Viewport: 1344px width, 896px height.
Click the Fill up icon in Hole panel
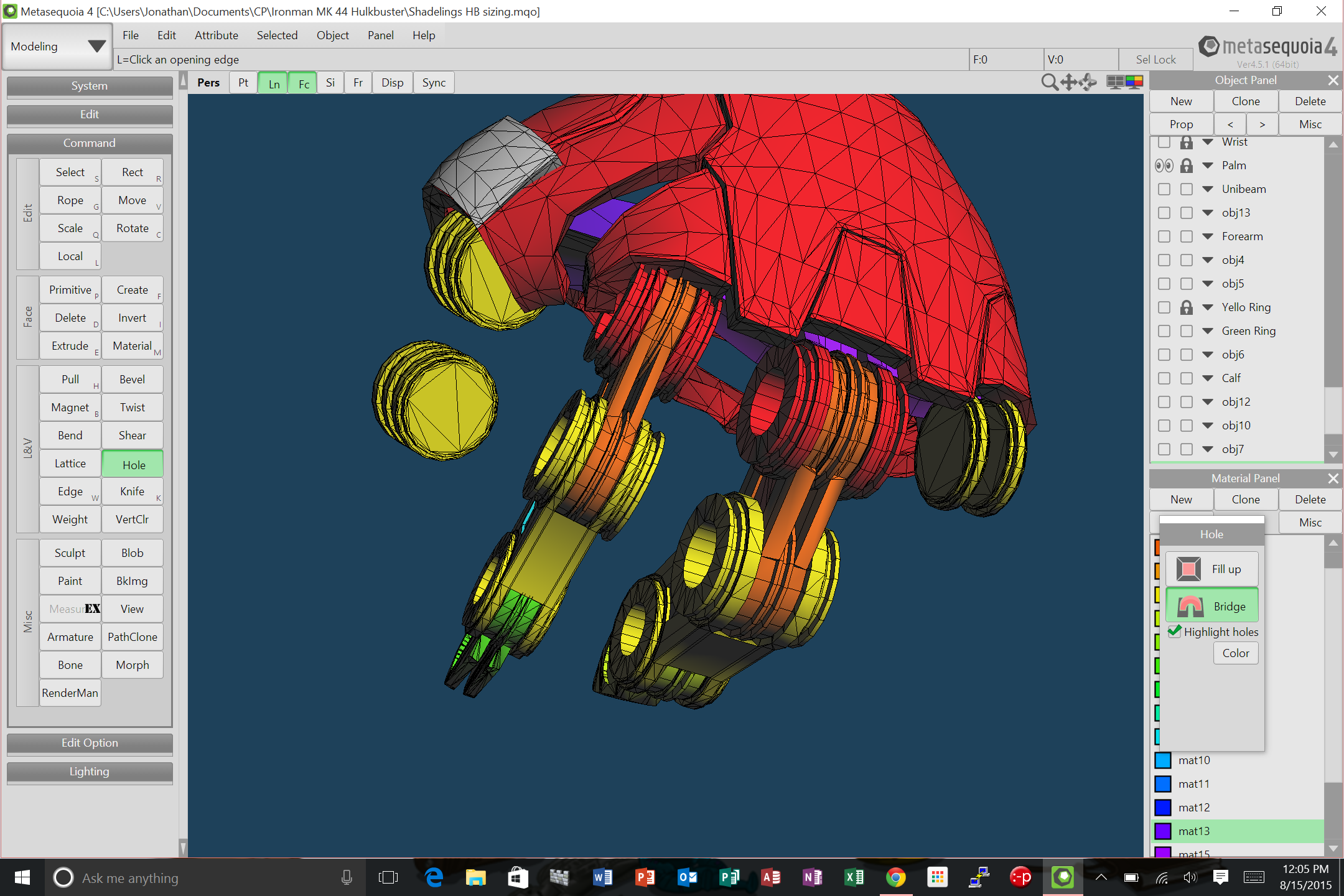point(1188,569)
